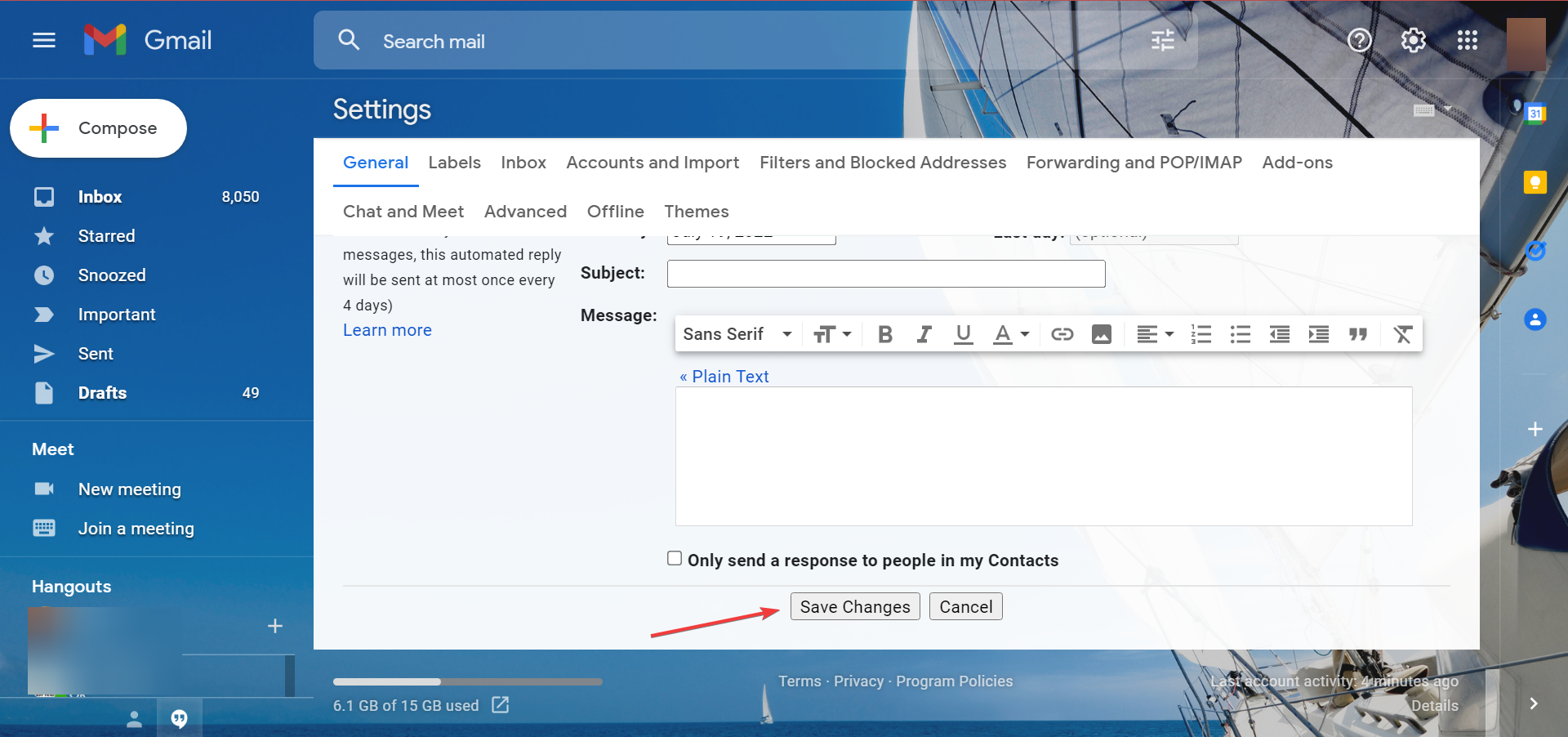Insert an image into the message body
Image resolution: width=1568 pixels, height=737 pixels.
tap(1101, 333)
